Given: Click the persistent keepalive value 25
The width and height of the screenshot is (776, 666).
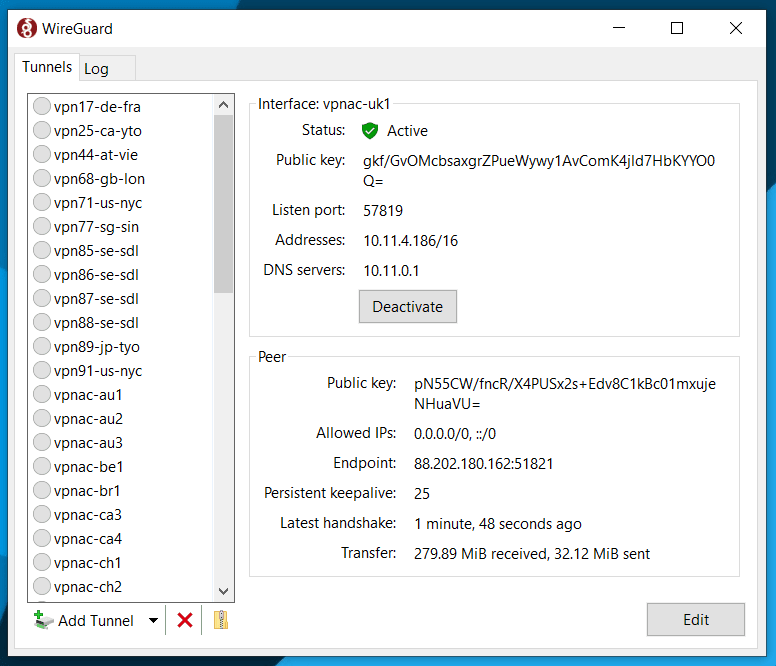Looking at the screenshot, I should pos(422,494).
